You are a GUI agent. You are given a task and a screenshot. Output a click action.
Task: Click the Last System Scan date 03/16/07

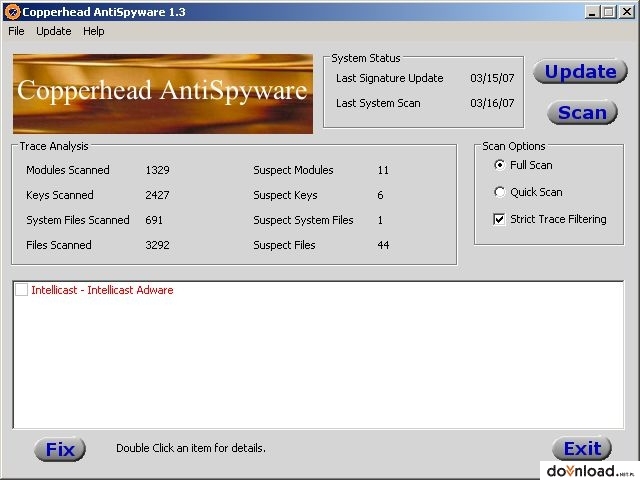click(492, 103)
